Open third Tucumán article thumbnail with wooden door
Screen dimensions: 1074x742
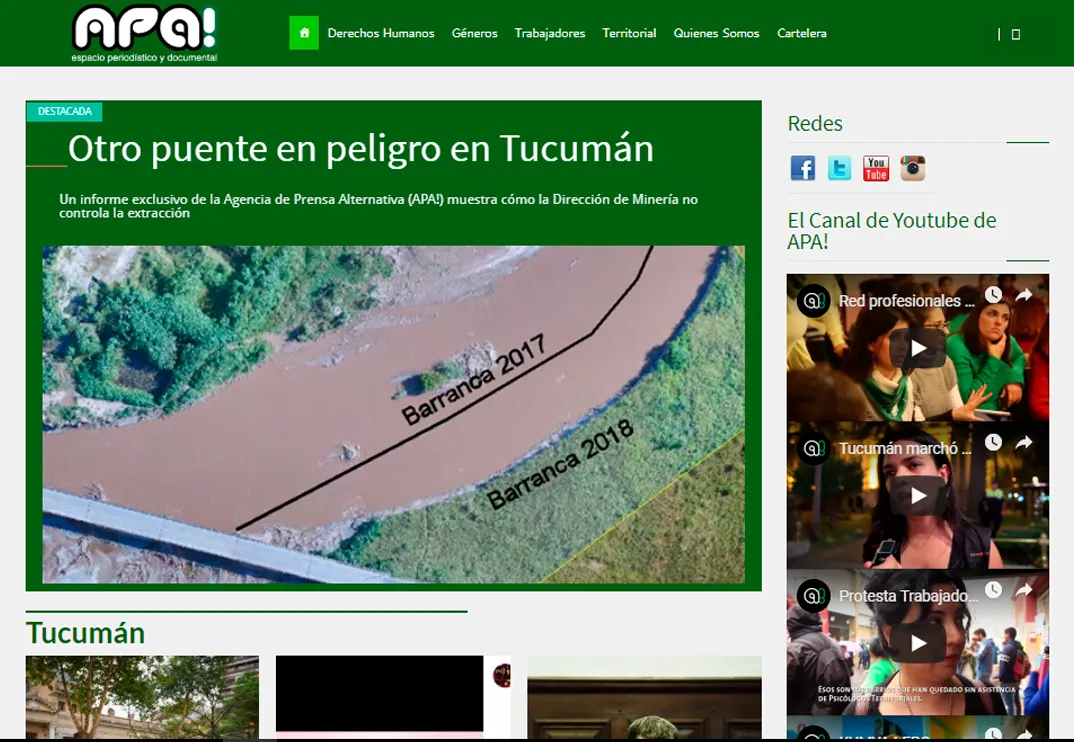[x=645, y=697]
